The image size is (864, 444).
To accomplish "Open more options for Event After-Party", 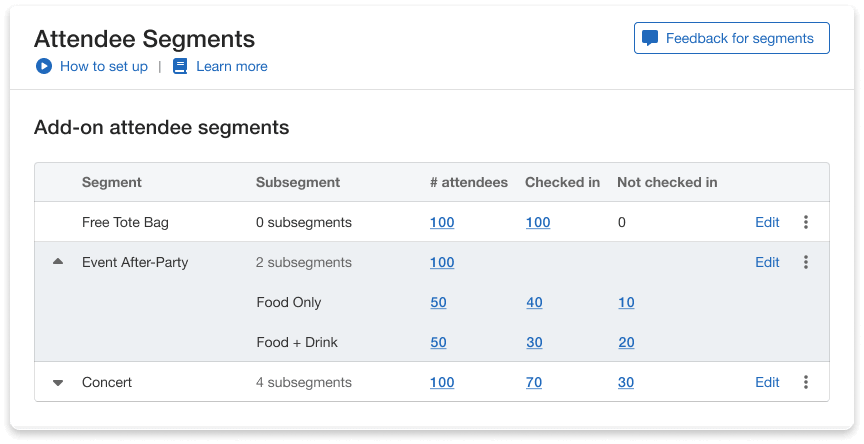I will [806, 262].
